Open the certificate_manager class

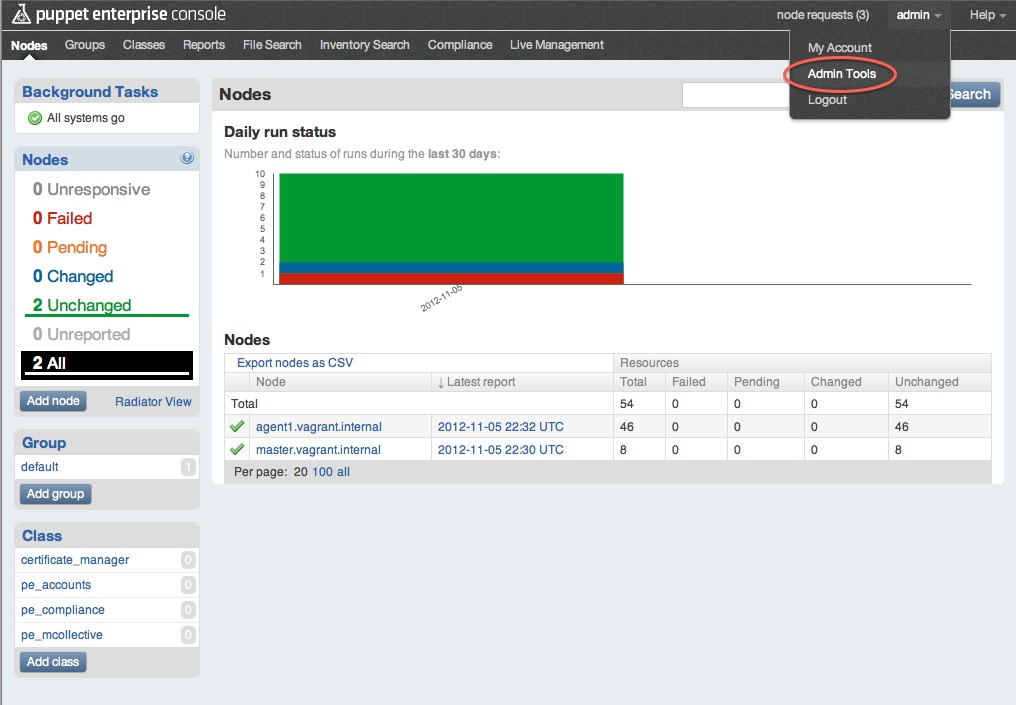pyautogui.click(x=75, y=560)
